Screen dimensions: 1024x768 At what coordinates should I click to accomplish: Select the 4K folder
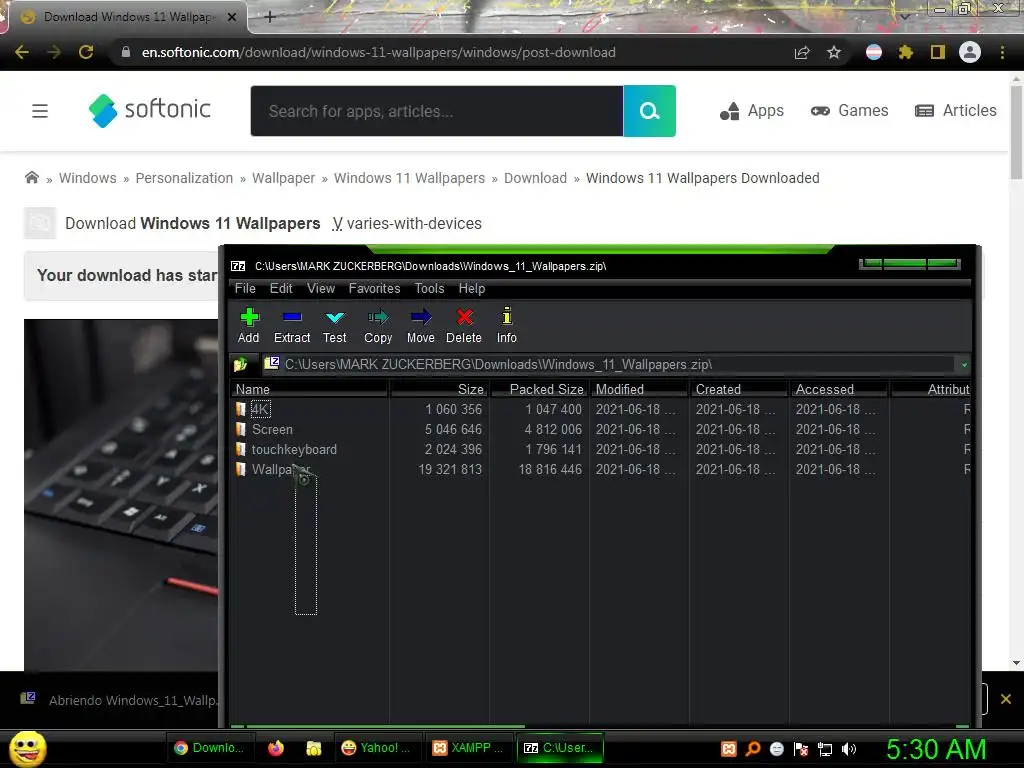[260, 409]
